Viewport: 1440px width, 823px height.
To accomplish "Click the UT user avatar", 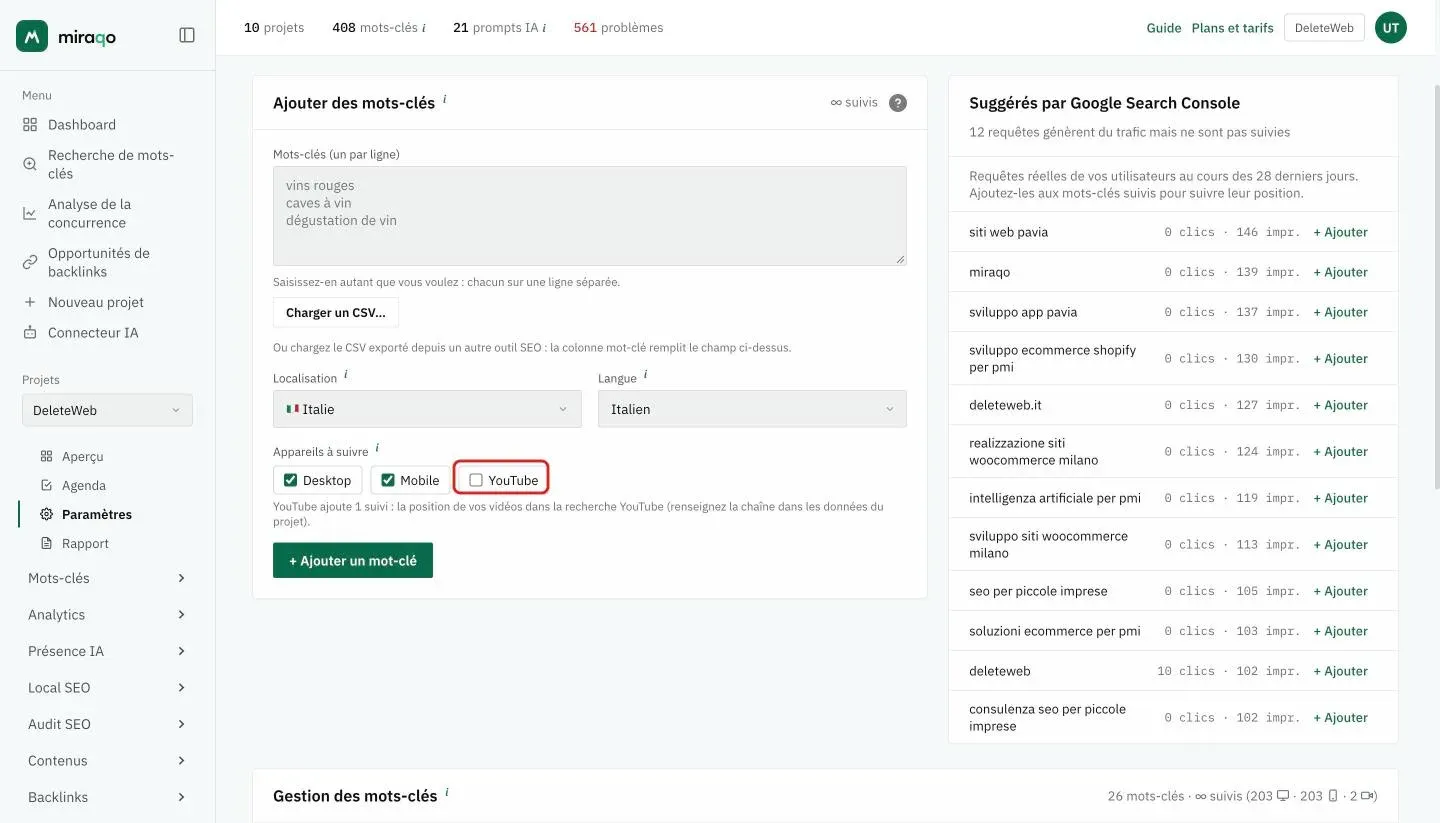I will pos(1391,28).
